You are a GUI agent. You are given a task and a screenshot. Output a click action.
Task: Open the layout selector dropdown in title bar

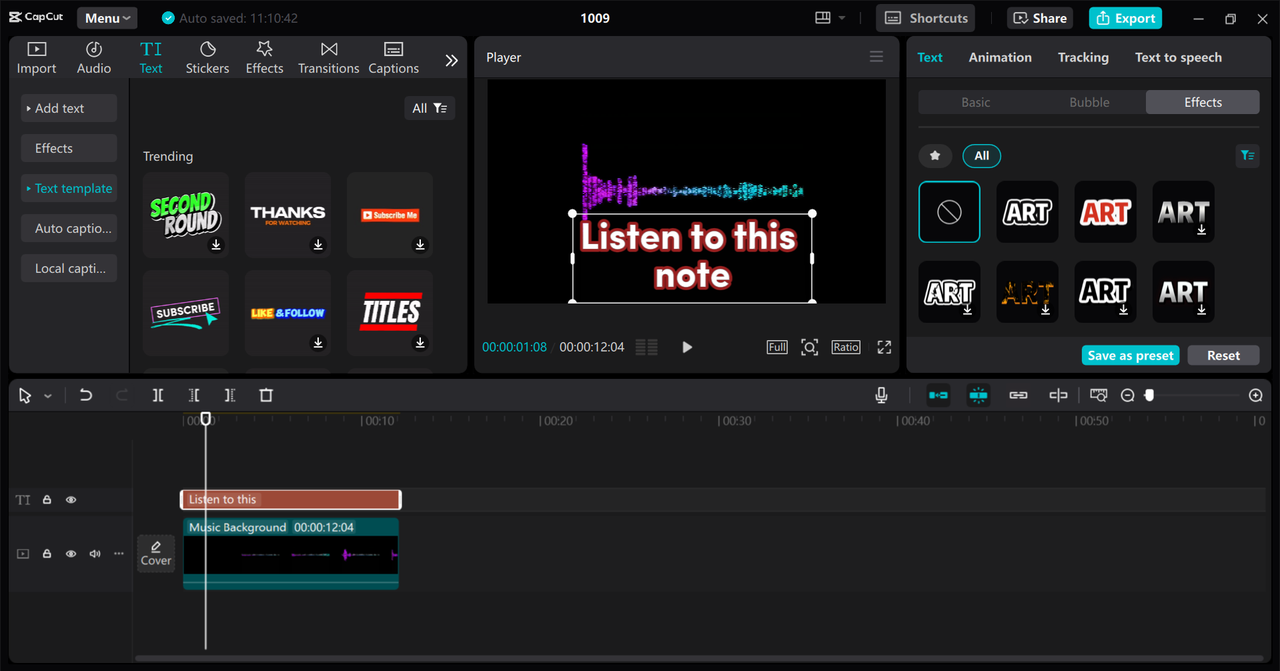[x=830, y=18]
